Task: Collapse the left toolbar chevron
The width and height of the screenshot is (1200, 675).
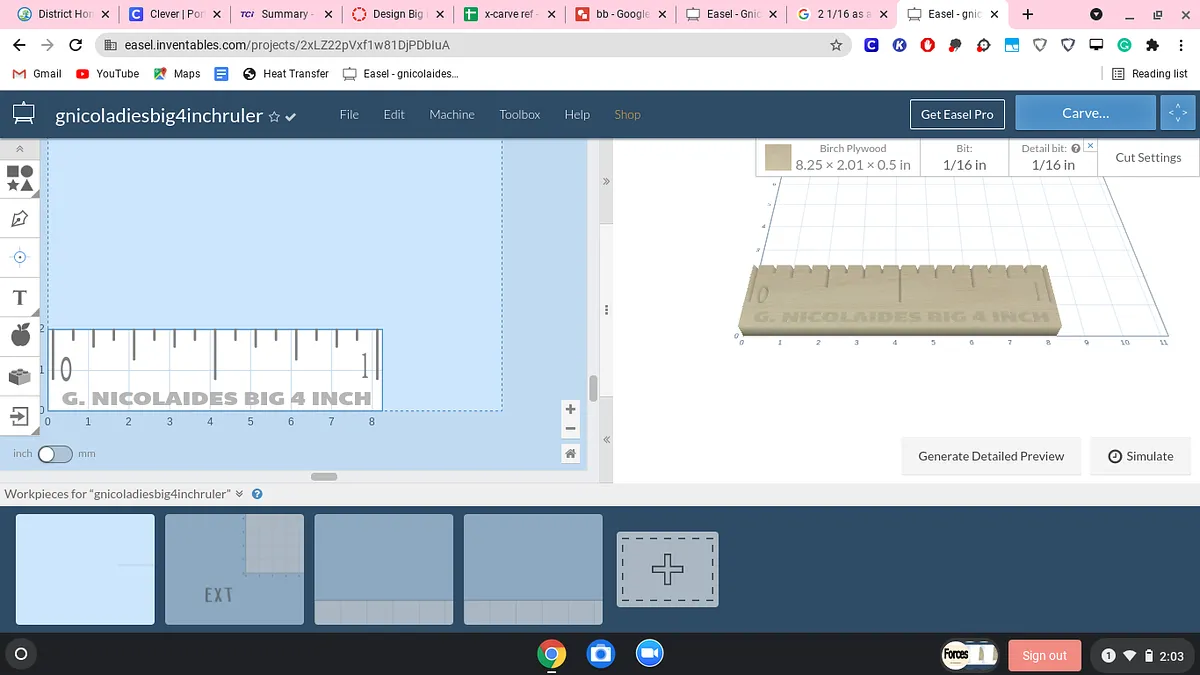Action: [x=20, y=149]
